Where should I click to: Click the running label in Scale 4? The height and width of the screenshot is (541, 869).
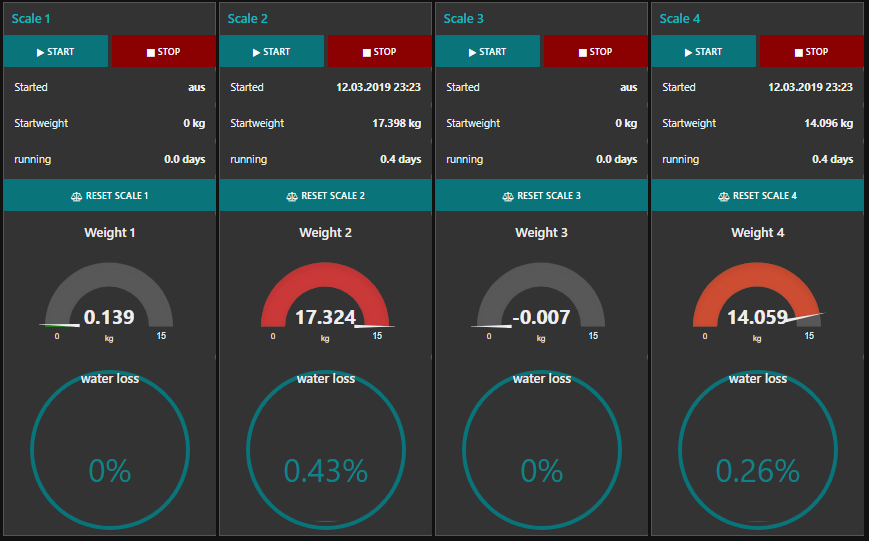[x=681, y=160]
